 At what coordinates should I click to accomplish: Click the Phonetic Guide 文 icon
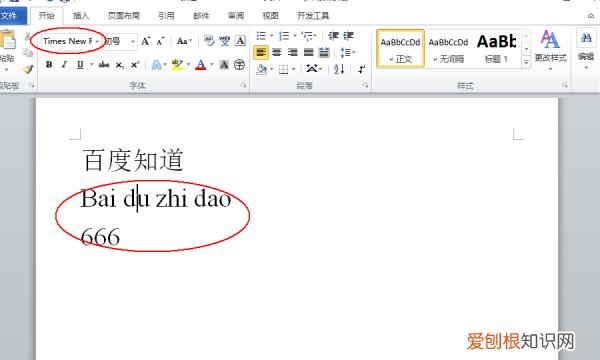tap(225, 41)
